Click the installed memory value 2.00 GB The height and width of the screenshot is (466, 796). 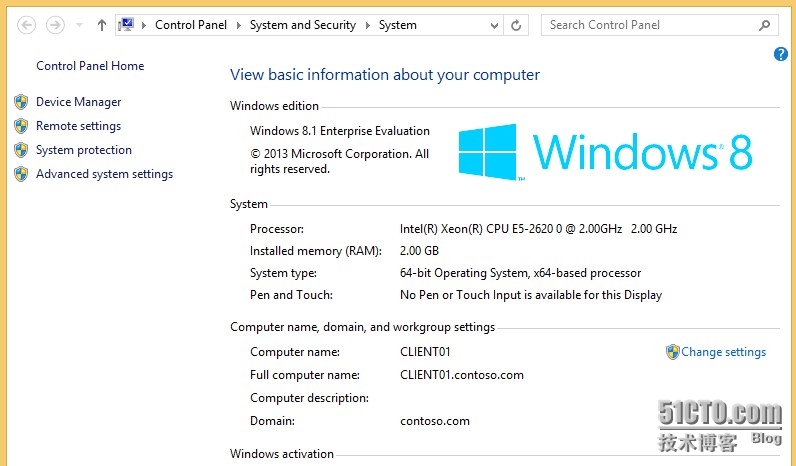[419, 251]
